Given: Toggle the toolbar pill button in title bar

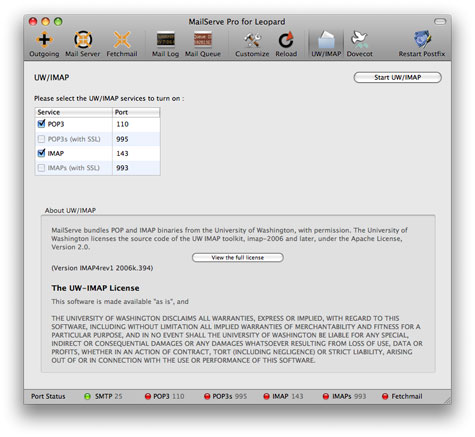Looking at the screenshot, I should click(440, 22).
